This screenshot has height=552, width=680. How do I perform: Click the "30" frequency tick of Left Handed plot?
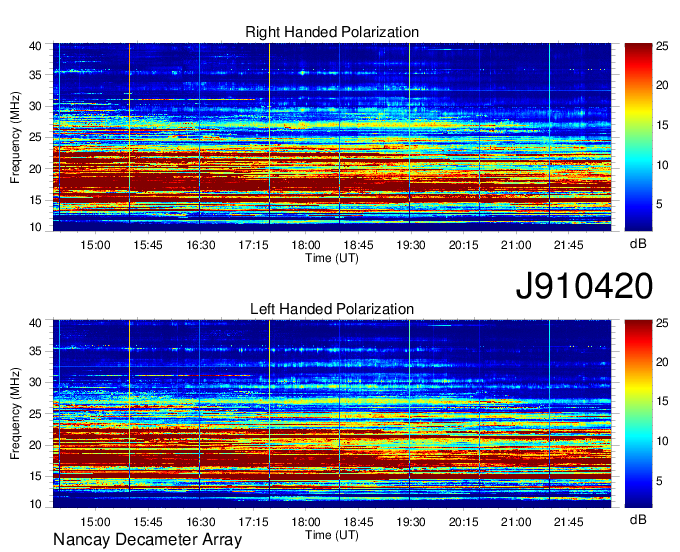(36, 382)
